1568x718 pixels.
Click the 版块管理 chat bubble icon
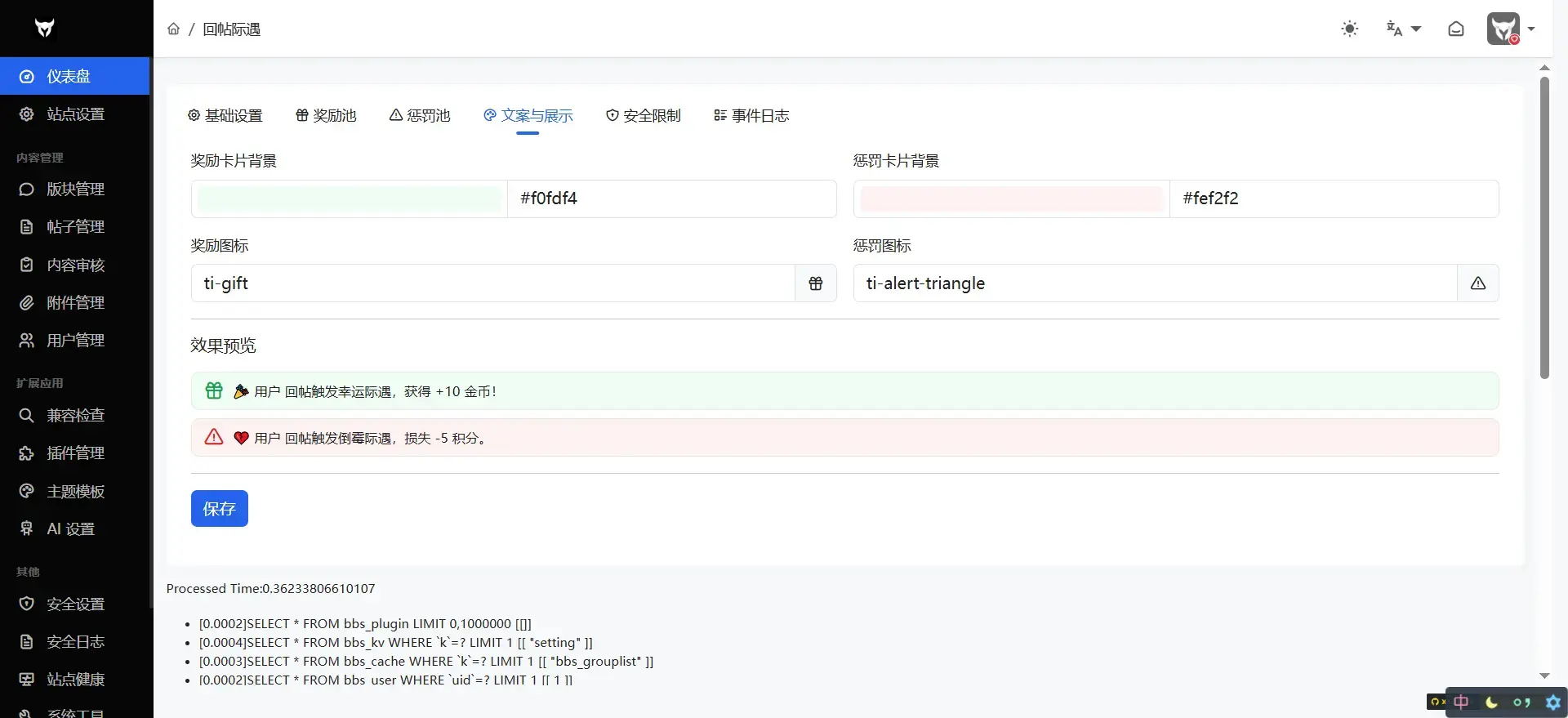pyautogui.click(x=27, y=190)
